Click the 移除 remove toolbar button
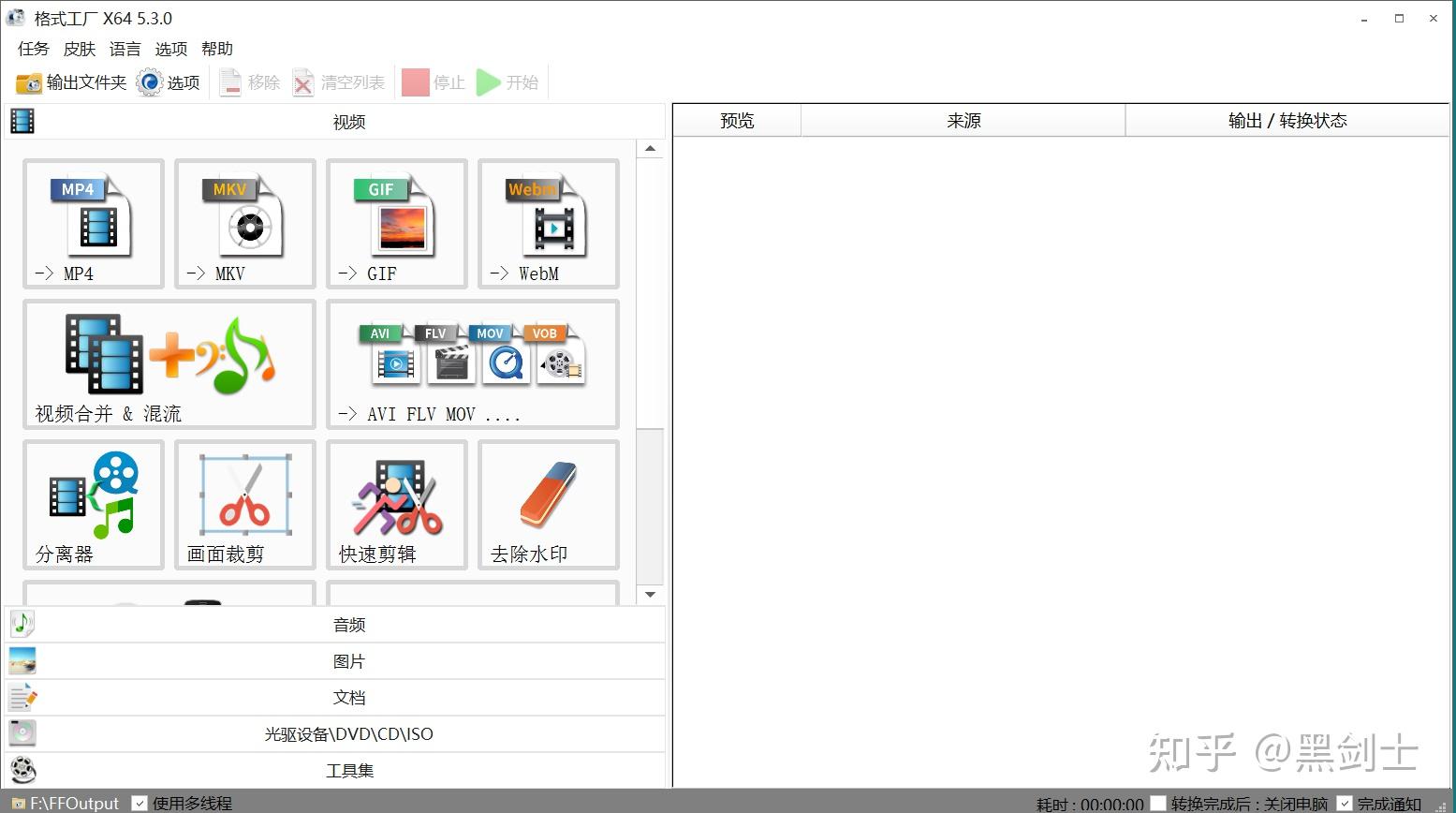This screenshot has width=1456, height=813. (250, 82)
